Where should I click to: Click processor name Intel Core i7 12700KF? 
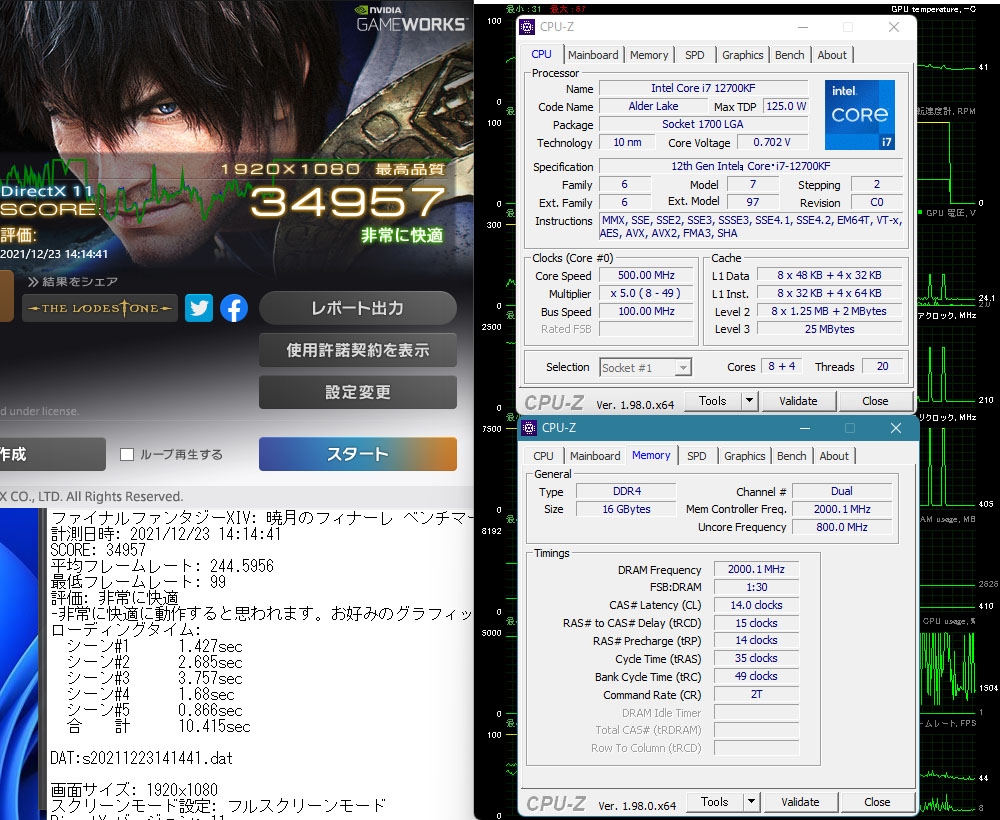click(x=703, y=88)
